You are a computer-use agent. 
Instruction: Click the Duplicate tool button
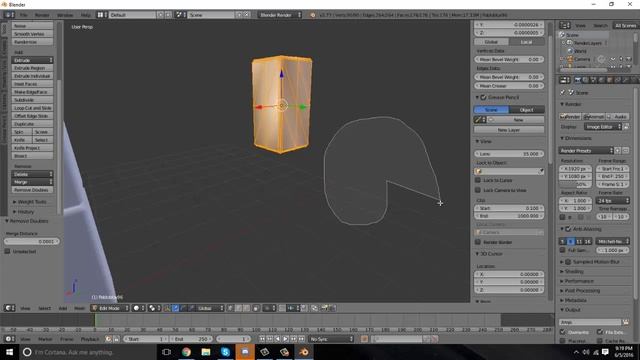[33, 124]
